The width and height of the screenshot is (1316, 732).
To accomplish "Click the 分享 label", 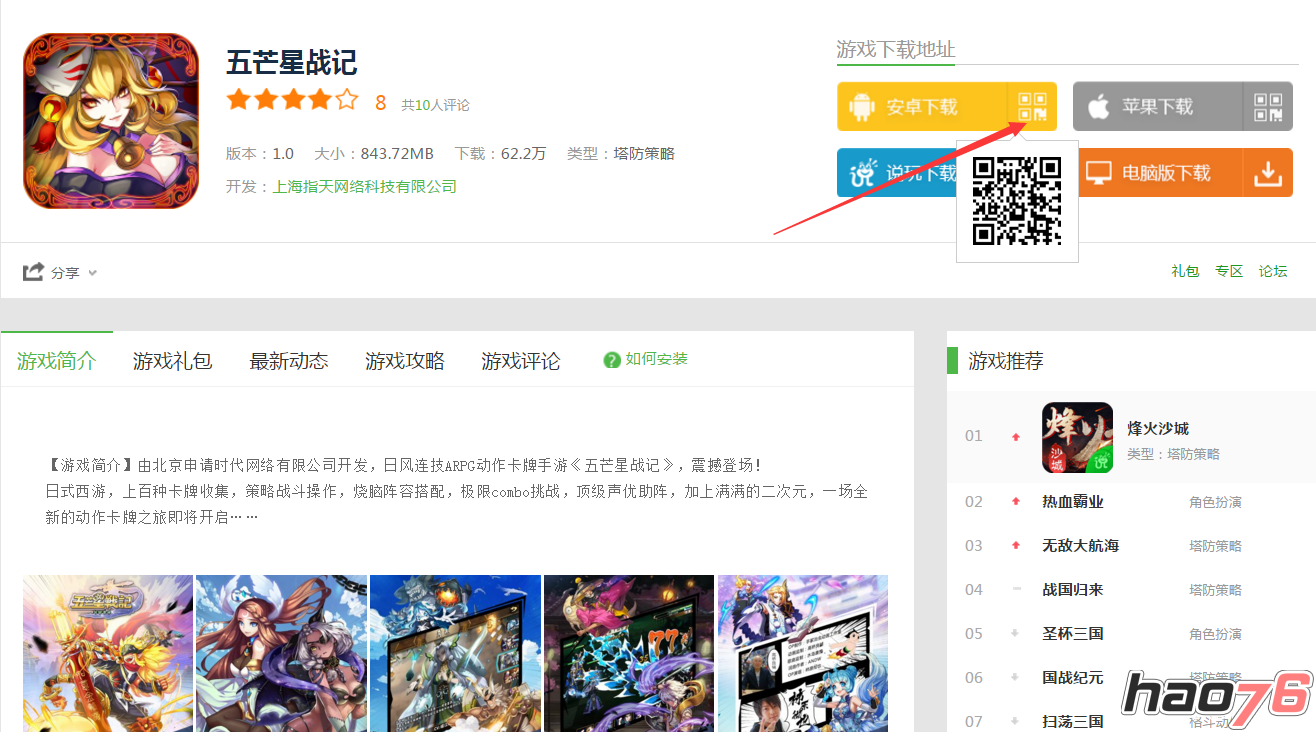I will (x=65, y=272).
